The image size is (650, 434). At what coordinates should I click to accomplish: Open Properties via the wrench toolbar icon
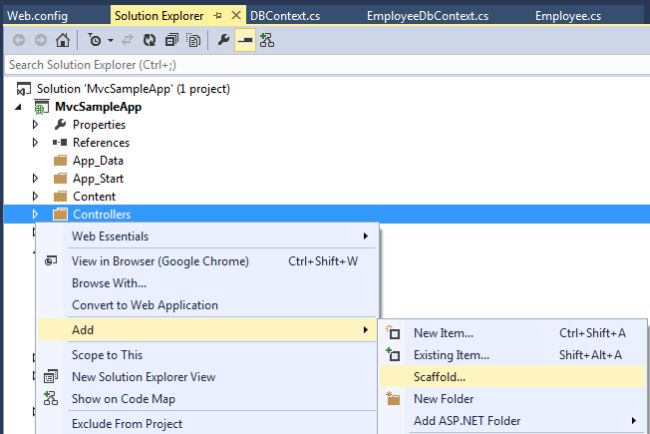[x=223, y=40]
